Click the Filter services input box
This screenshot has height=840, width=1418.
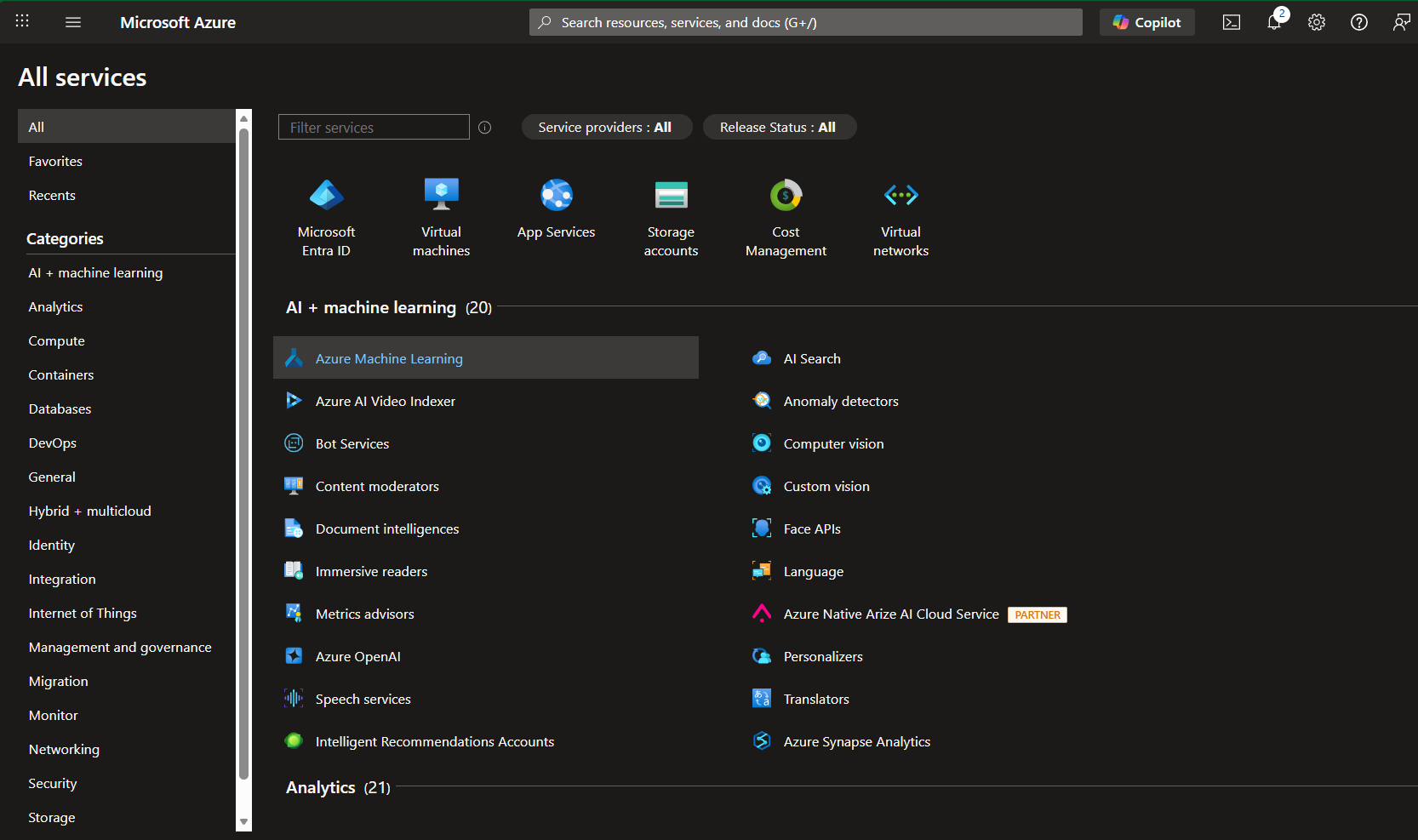(x=373, y=127)
